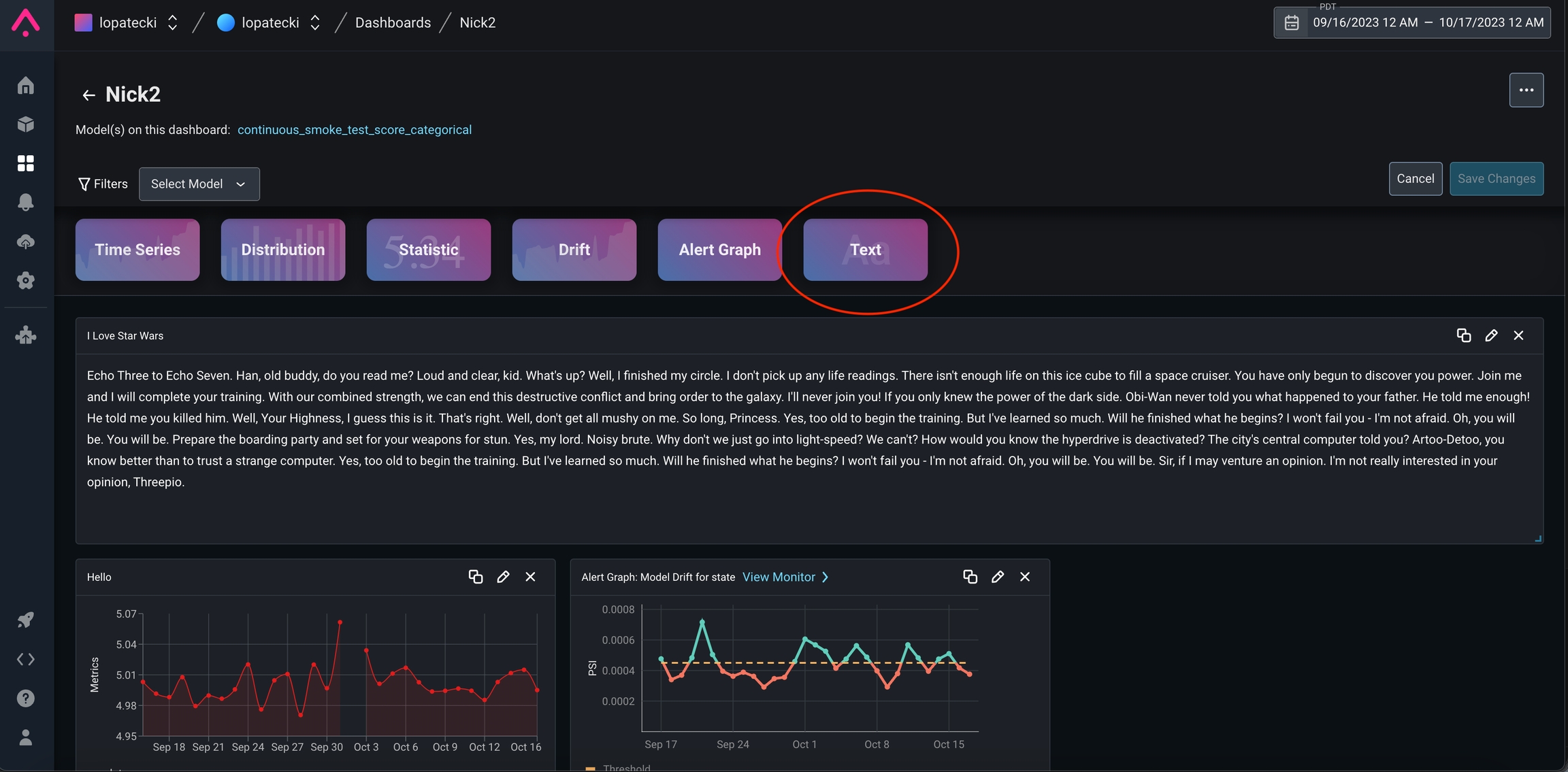The image size is (1568, 772).
Task: Open the monitors bell icon in sidebar
Action: click(x=26, y=202)
